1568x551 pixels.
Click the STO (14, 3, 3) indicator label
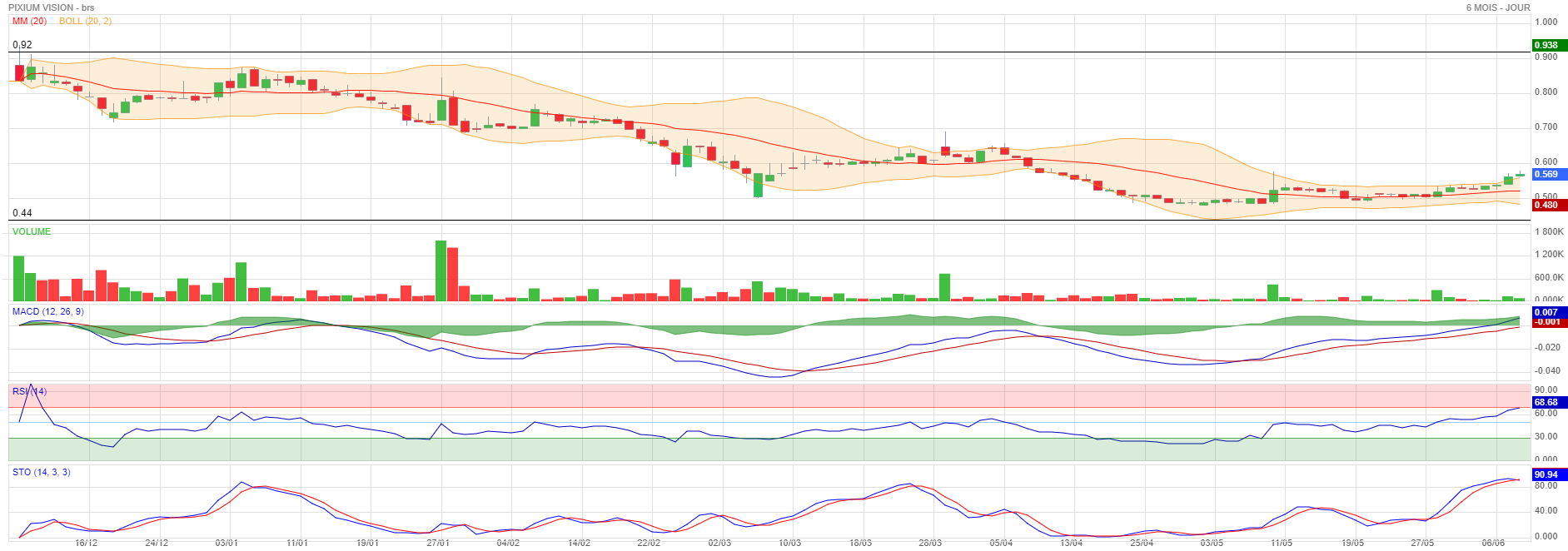click(42, 472)
